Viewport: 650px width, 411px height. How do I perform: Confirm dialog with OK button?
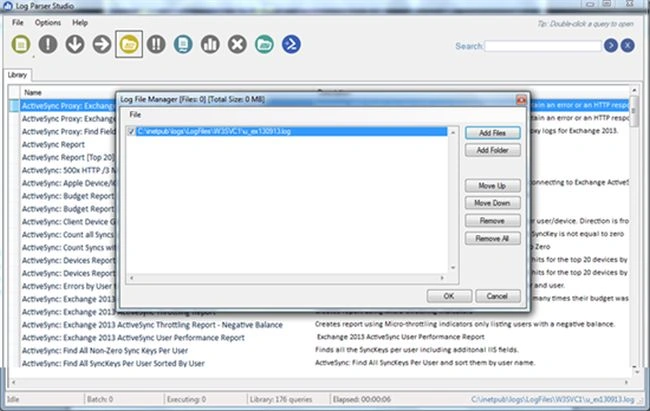[x=449, y=296]
